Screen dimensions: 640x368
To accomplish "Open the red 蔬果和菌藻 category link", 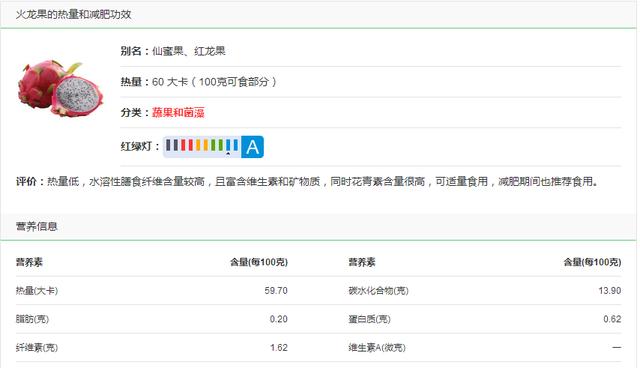I will click(x=178, y=113).
